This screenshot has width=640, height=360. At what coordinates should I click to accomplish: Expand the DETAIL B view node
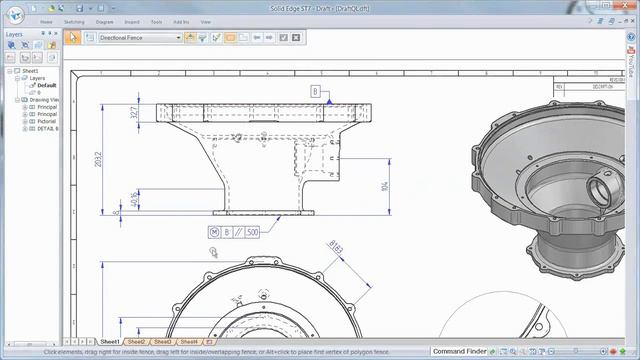[x=25, y=129]
